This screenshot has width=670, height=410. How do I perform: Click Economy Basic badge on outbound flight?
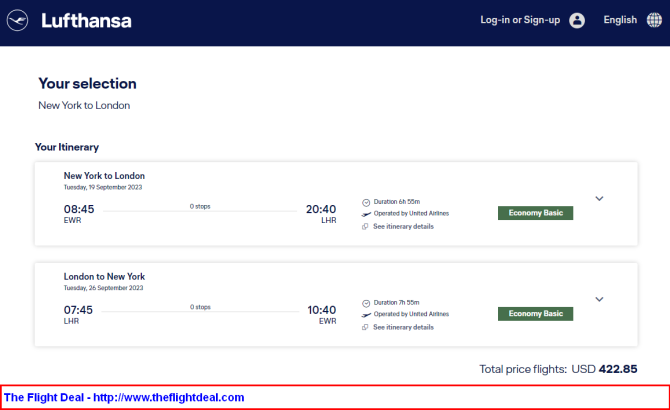coord(535,213)
